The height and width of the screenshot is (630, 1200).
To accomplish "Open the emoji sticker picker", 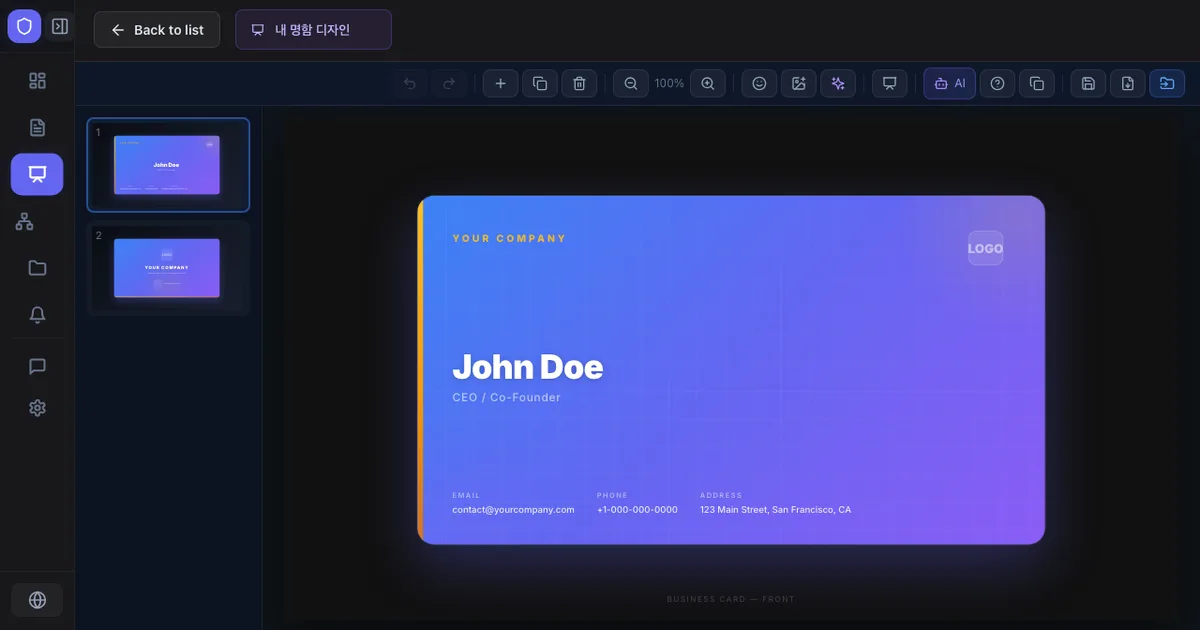I will (x=759, y=83).
